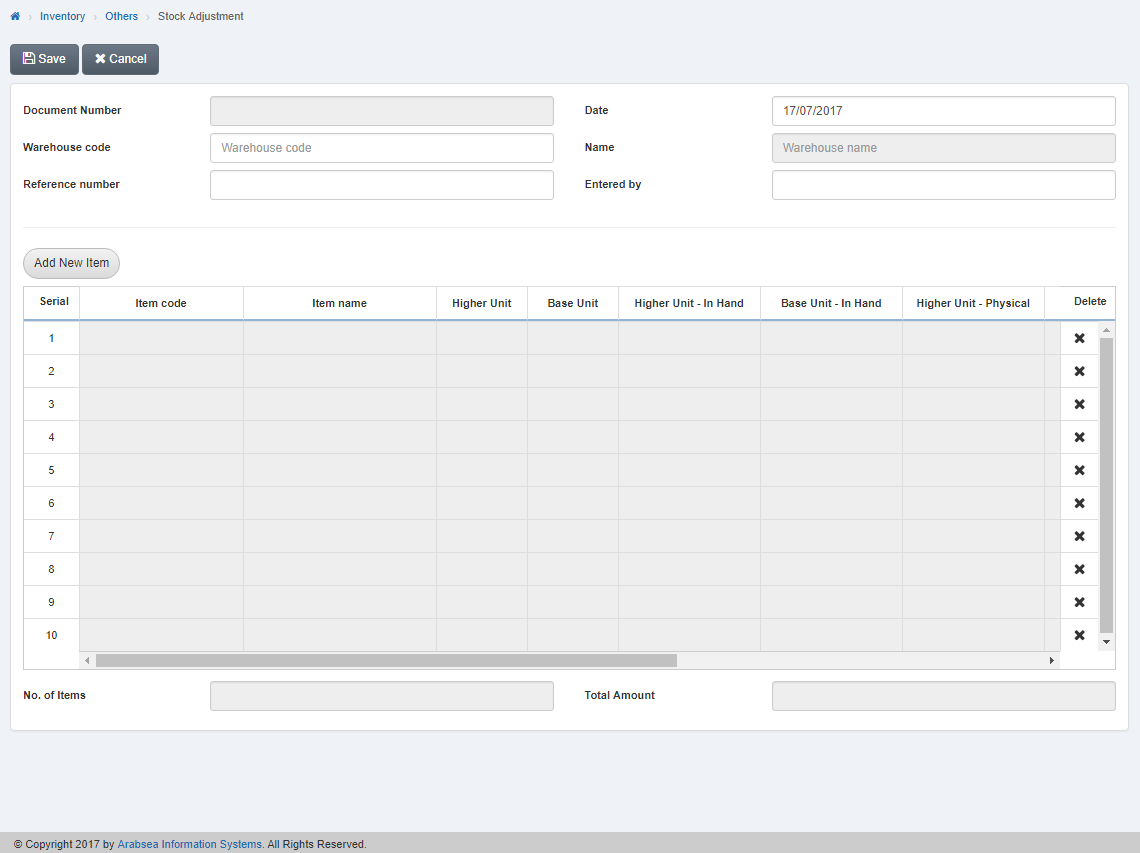This screenshot has height=853, width=1140.
Task: Click the Save floppy disk icon
Action: [x=29, y=59]
